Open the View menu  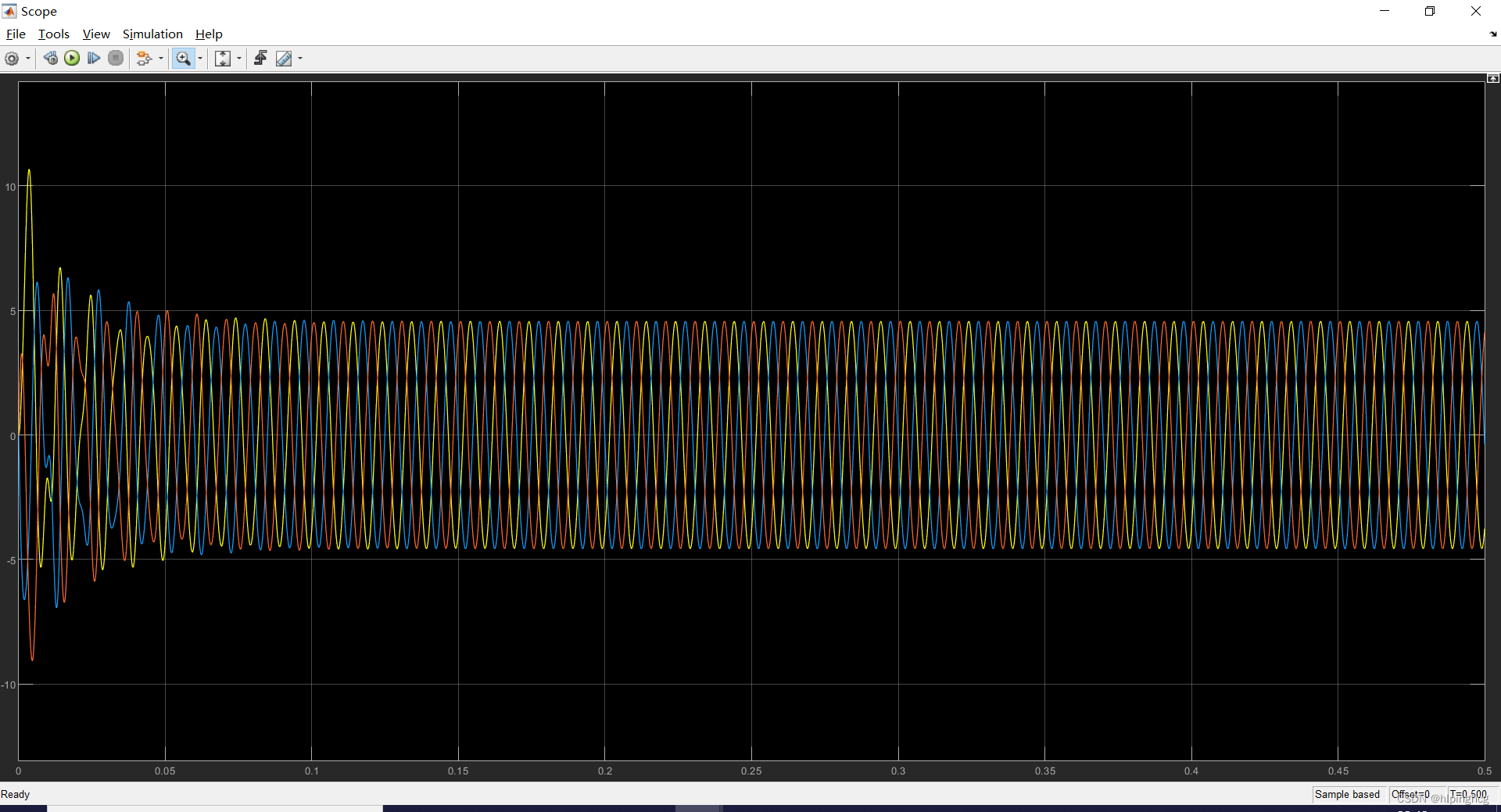pyautogui.click(x=96, y=34)
